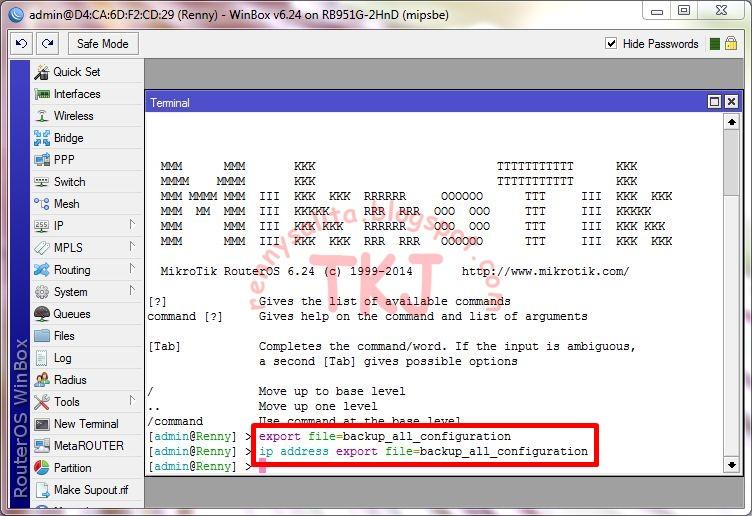Viewport: 752px width, 516px height.
Task: Close the Terminal sub-window
Action: point(731,102)
